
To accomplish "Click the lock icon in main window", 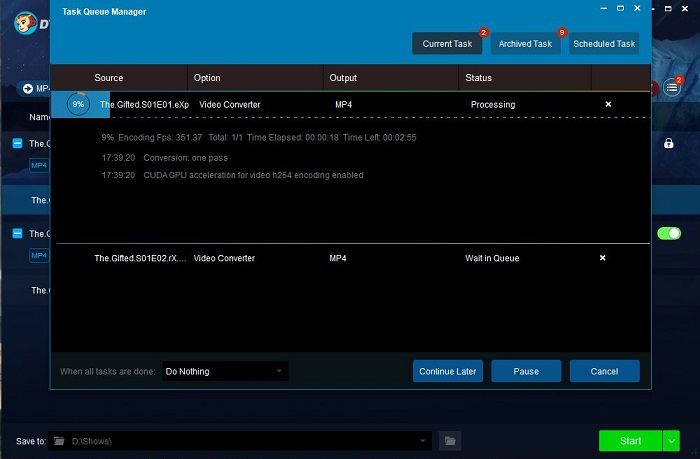I will pyautogui.click(x=668, y=143).
